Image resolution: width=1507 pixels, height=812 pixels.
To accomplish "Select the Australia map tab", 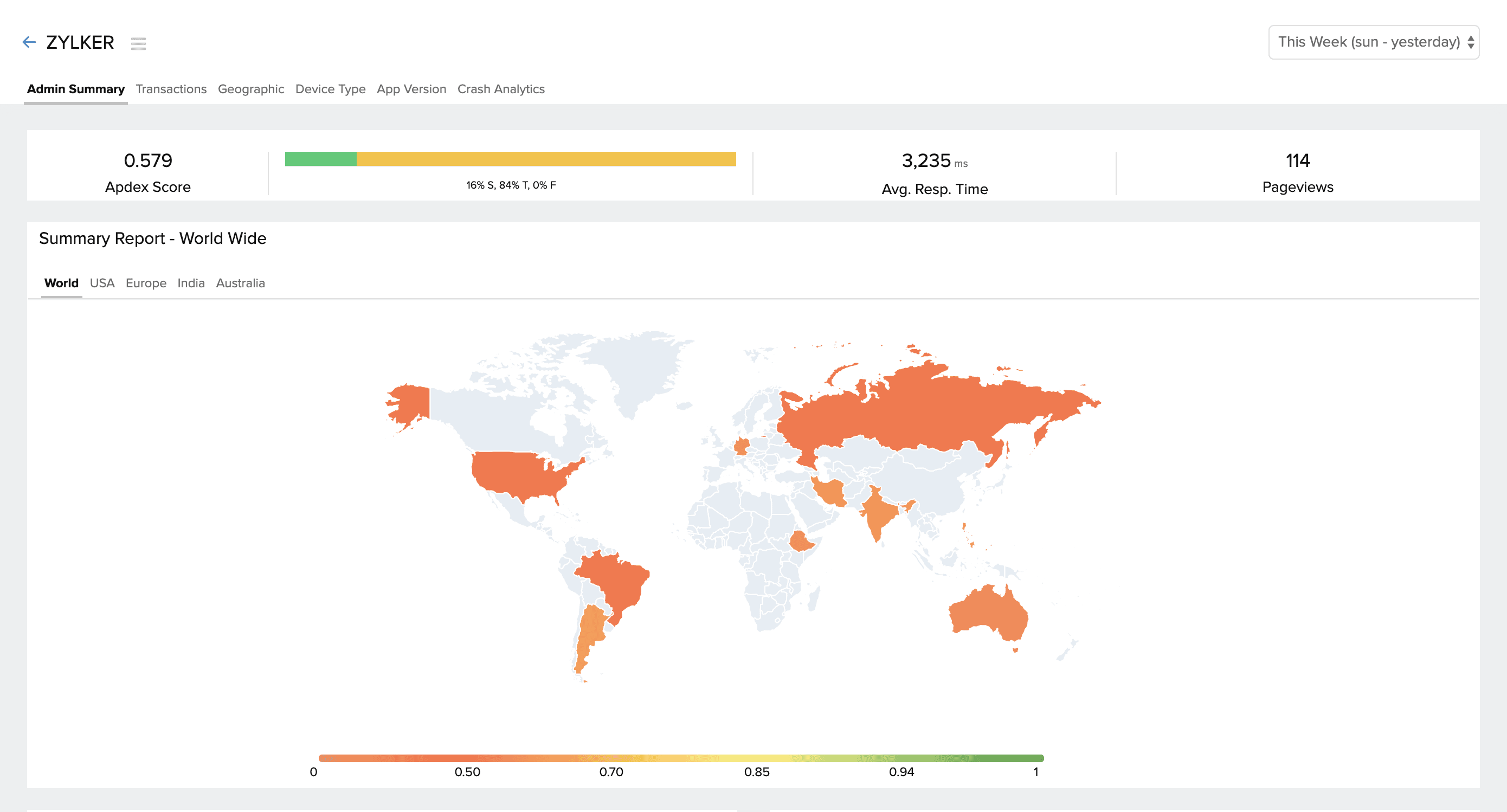I will pos(240,283).
